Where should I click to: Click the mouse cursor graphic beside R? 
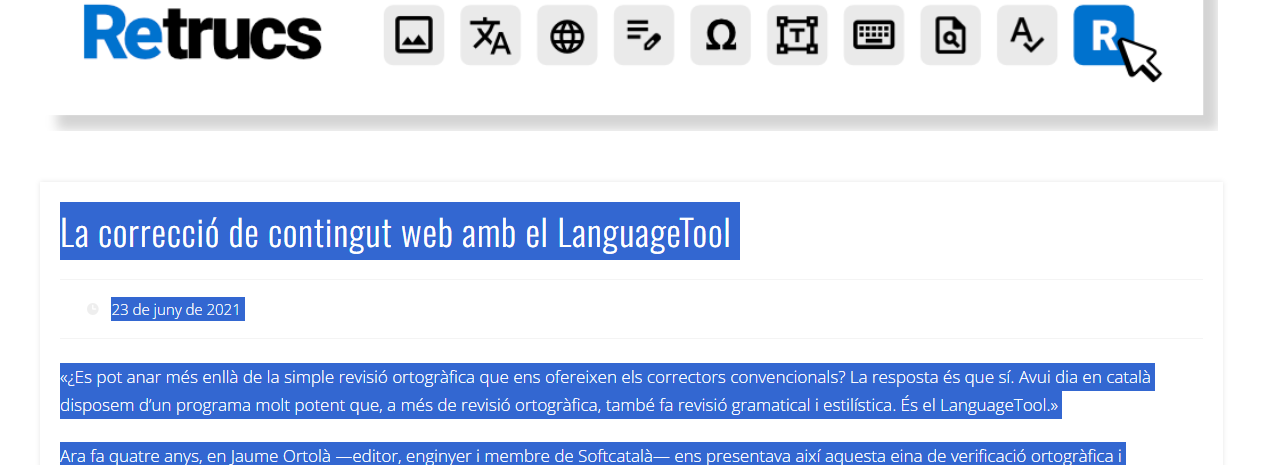coord(1139,58)
